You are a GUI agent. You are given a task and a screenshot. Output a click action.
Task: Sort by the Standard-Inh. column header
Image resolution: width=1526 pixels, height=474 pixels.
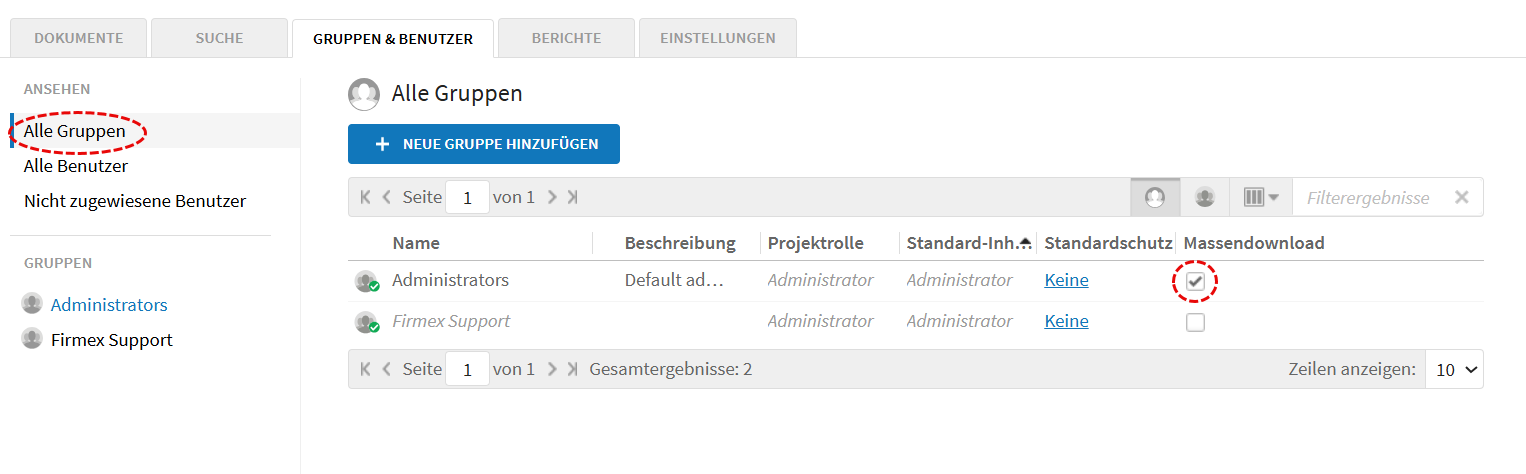(x=968, y=243)
